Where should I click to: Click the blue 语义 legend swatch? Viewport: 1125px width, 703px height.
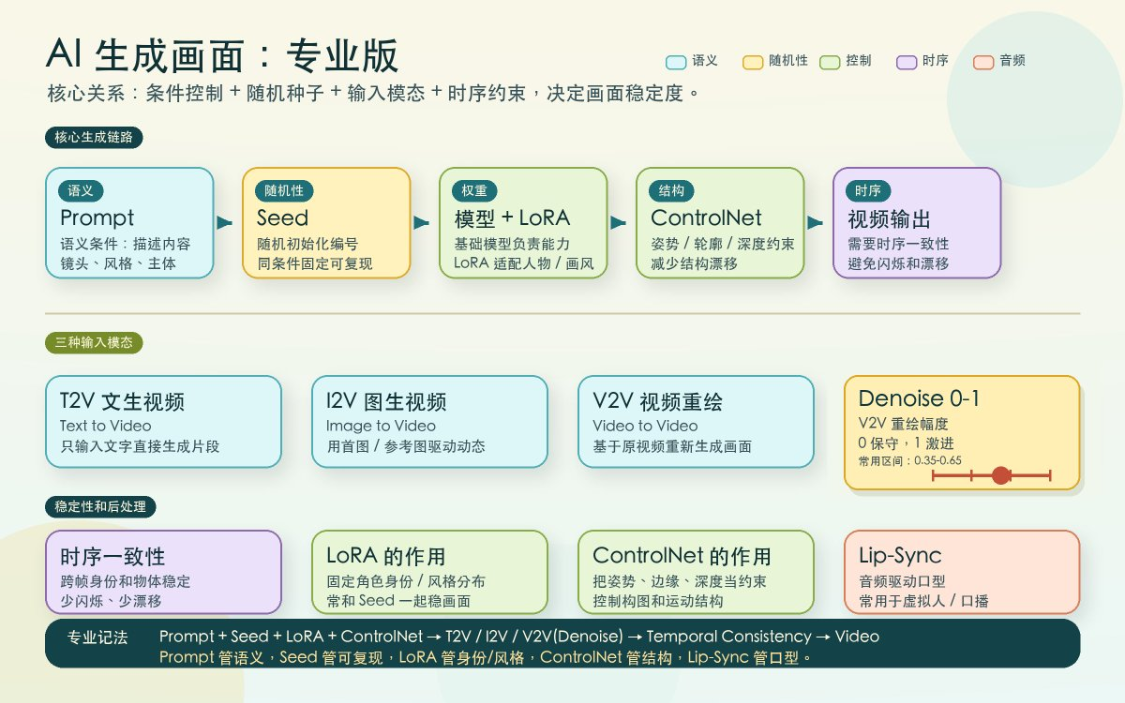[676, 62]
